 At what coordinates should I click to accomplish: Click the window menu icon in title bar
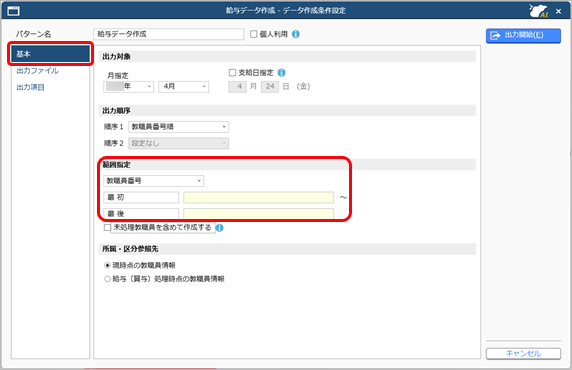[13, 11]
